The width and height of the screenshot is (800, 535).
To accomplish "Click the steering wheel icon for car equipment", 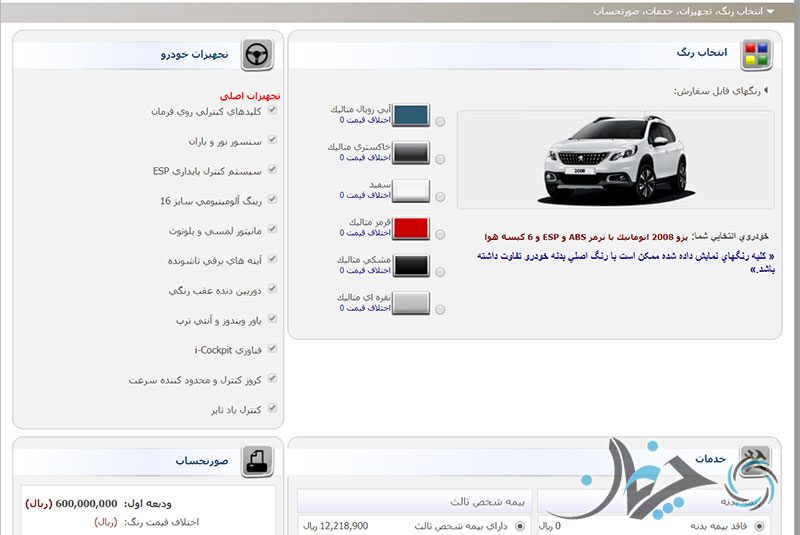I will (x=257, y=54).
